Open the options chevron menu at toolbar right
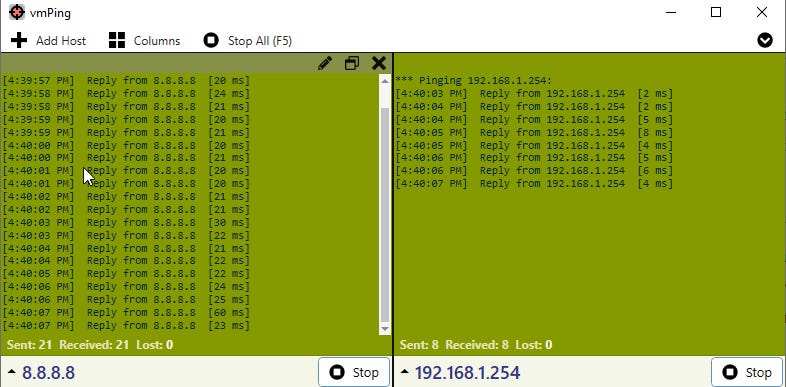The image size is (786, 387). [x=764, y=40]
